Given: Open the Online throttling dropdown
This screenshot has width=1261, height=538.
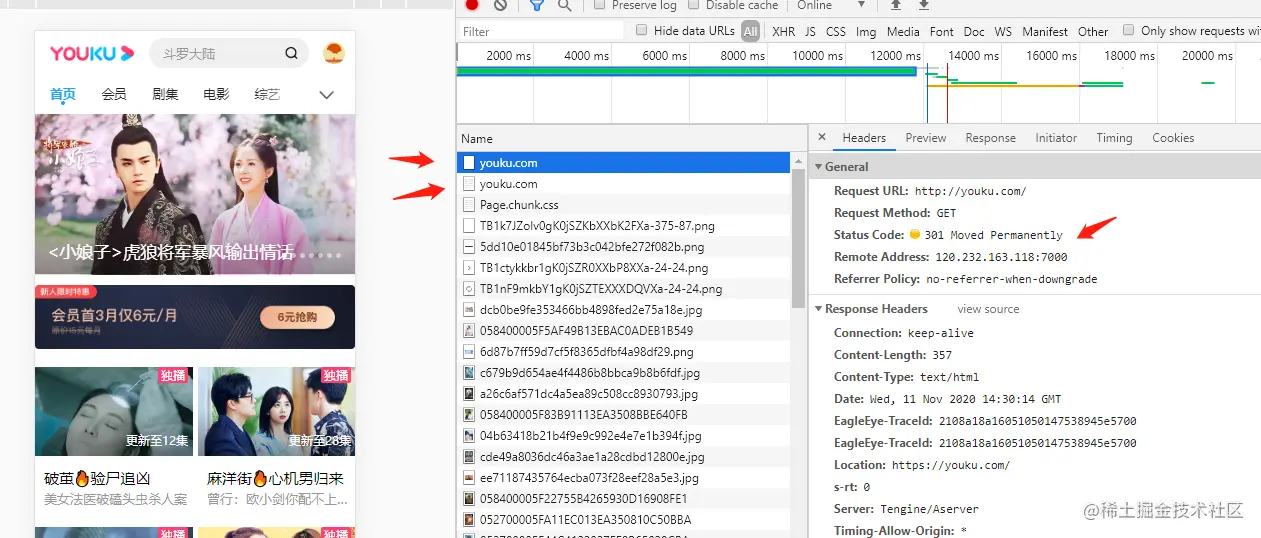Looking at the screenshot, I should tap(831, 5).
